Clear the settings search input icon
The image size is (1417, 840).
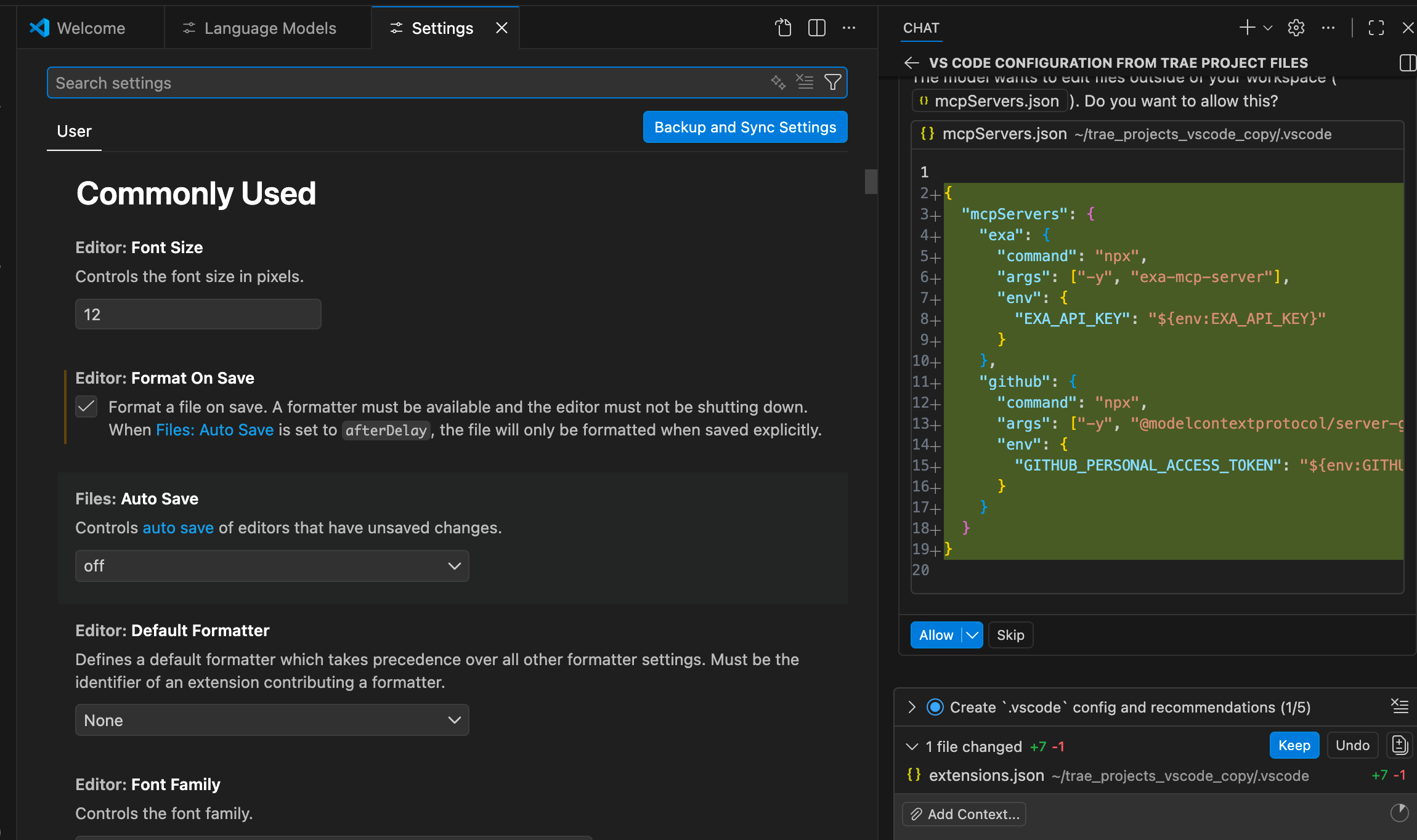pos(805,82)
